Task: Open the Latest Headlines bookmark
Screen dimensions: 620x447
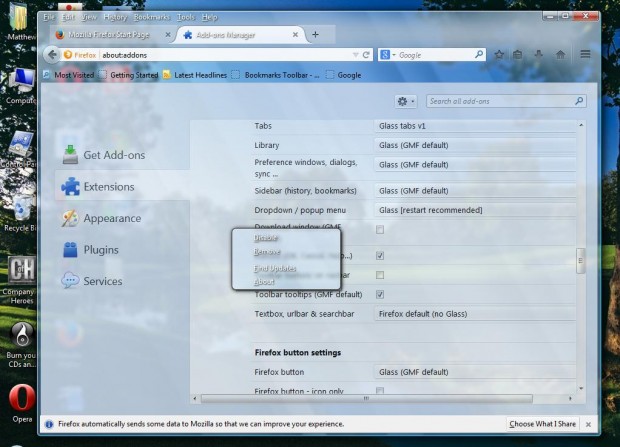Action: [x=195, y=75]
